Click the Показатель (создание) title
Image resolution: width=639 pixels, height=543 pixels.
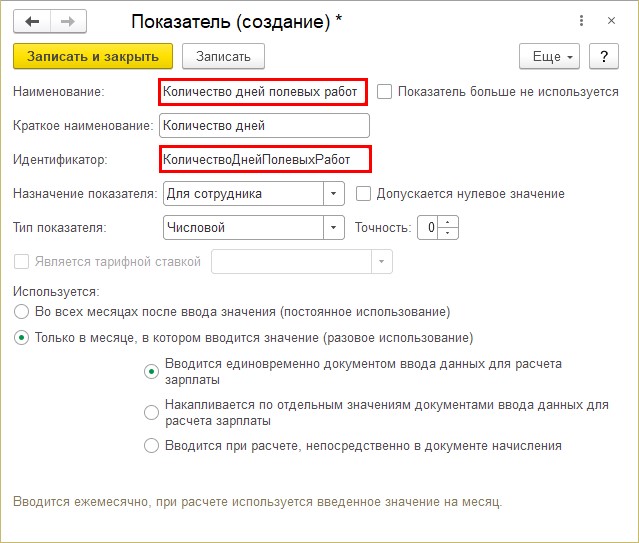coord(236,22)
